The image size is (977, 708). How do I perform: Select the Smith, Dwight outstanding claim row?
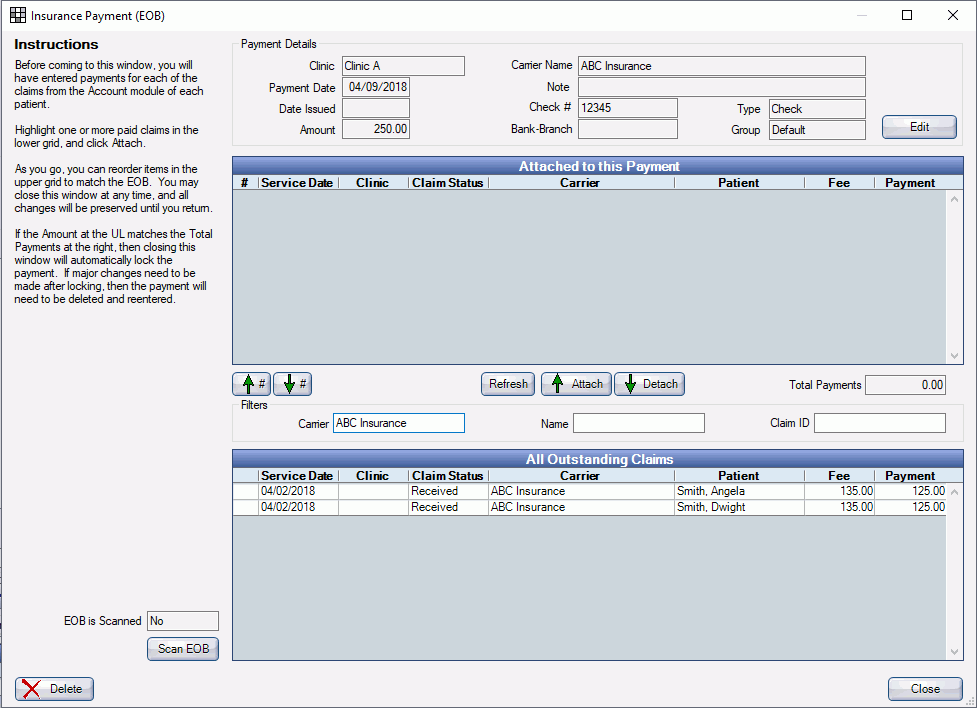[589, 507]
